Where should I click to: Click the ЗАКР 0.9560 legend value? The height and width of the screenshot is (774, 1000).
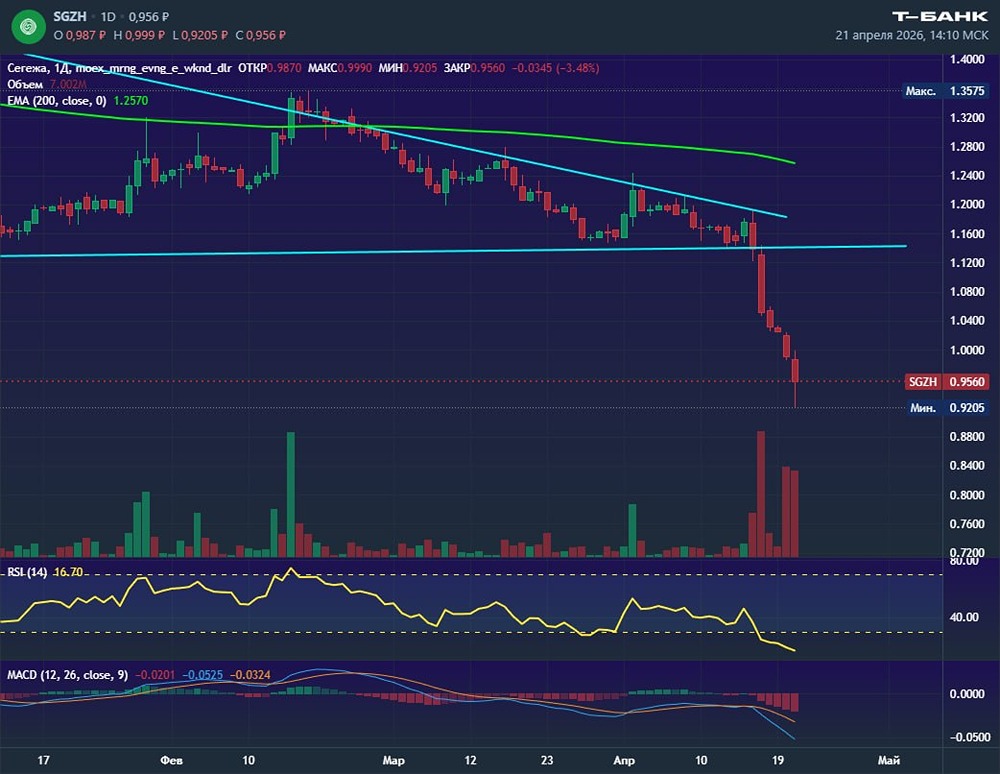coord(474,68)
